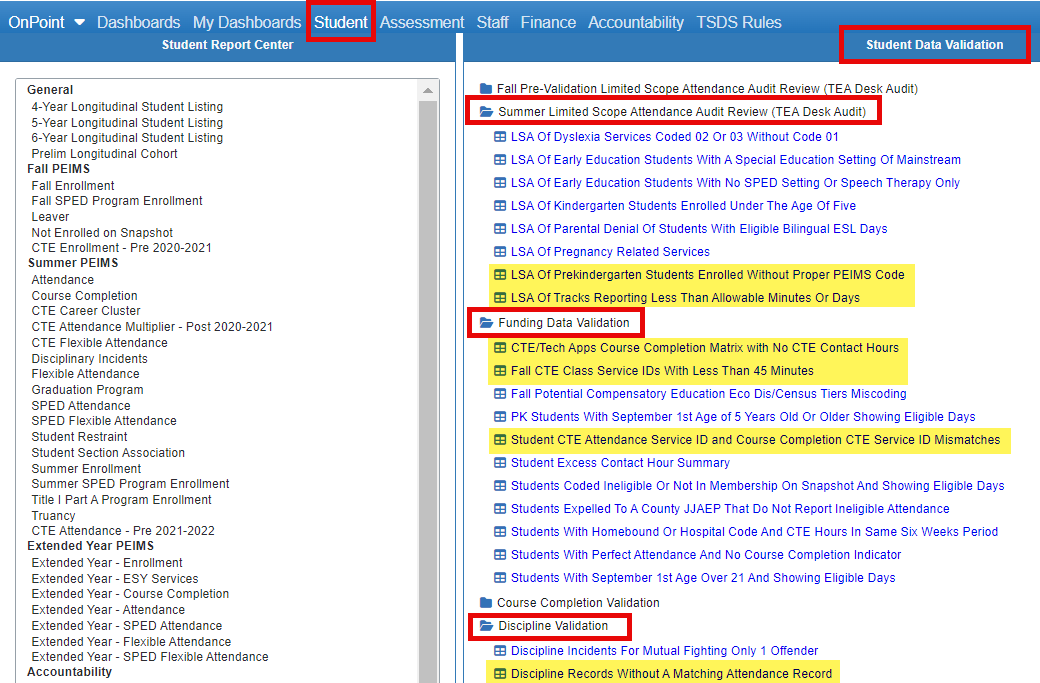Click the Student Data Validation button
1040x683 pixels.
934,44
